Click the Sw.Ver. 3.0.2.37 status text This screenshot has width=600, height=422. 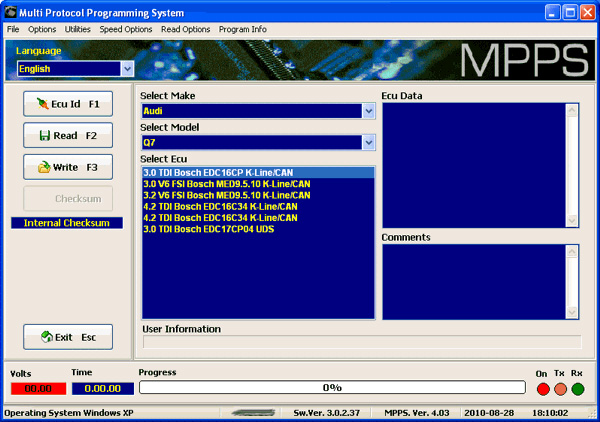326,413
